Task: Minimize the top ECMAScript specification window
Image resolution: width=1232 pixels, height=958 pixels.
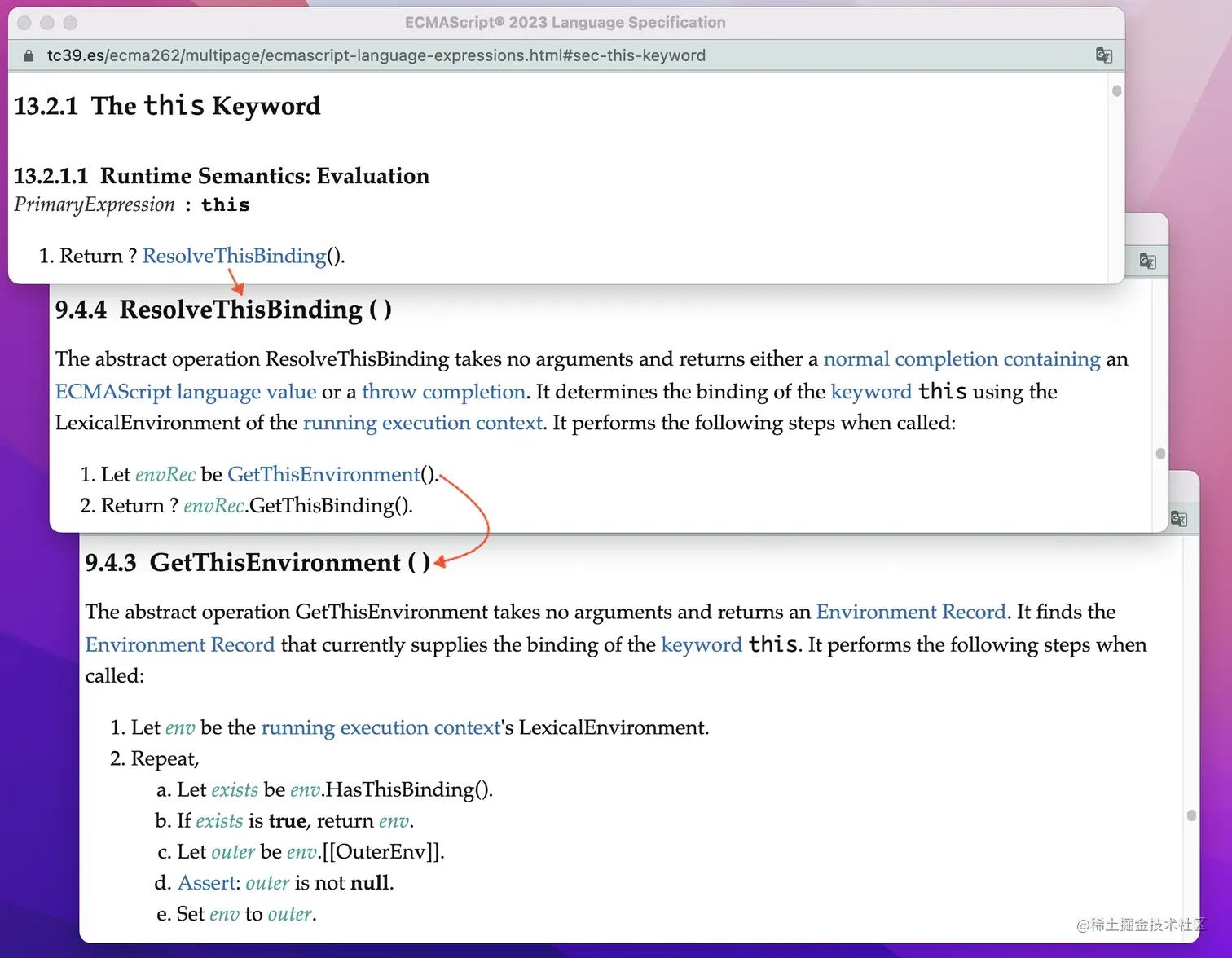Action: [47, 23]
